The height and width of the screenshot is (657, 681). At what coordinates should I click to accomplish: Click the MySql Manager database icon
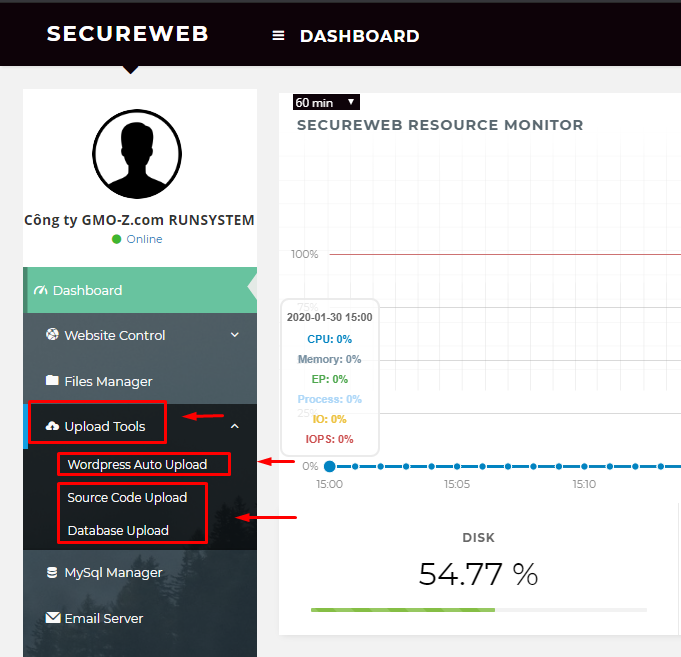52,572
